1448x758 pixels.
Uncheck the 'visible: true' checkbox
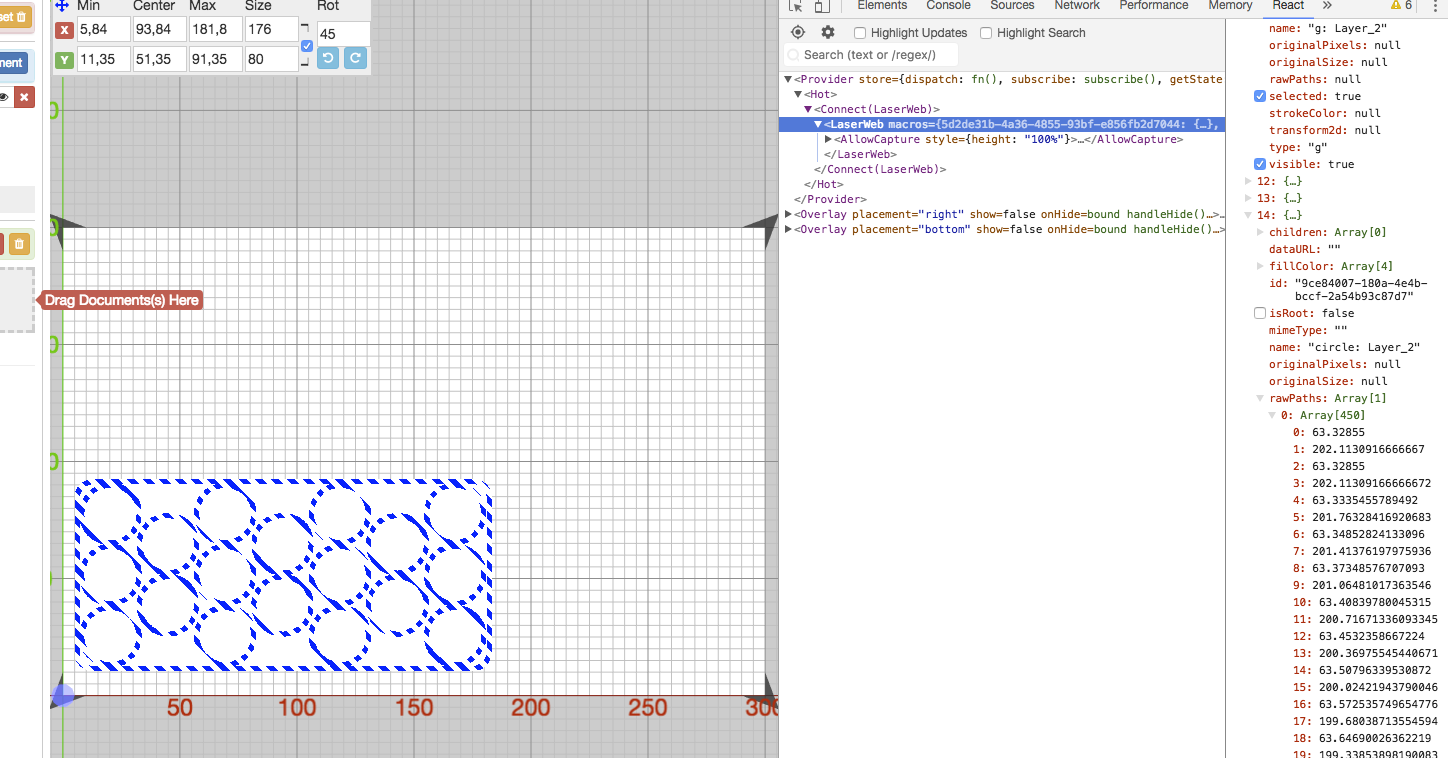coord(1260,164)
